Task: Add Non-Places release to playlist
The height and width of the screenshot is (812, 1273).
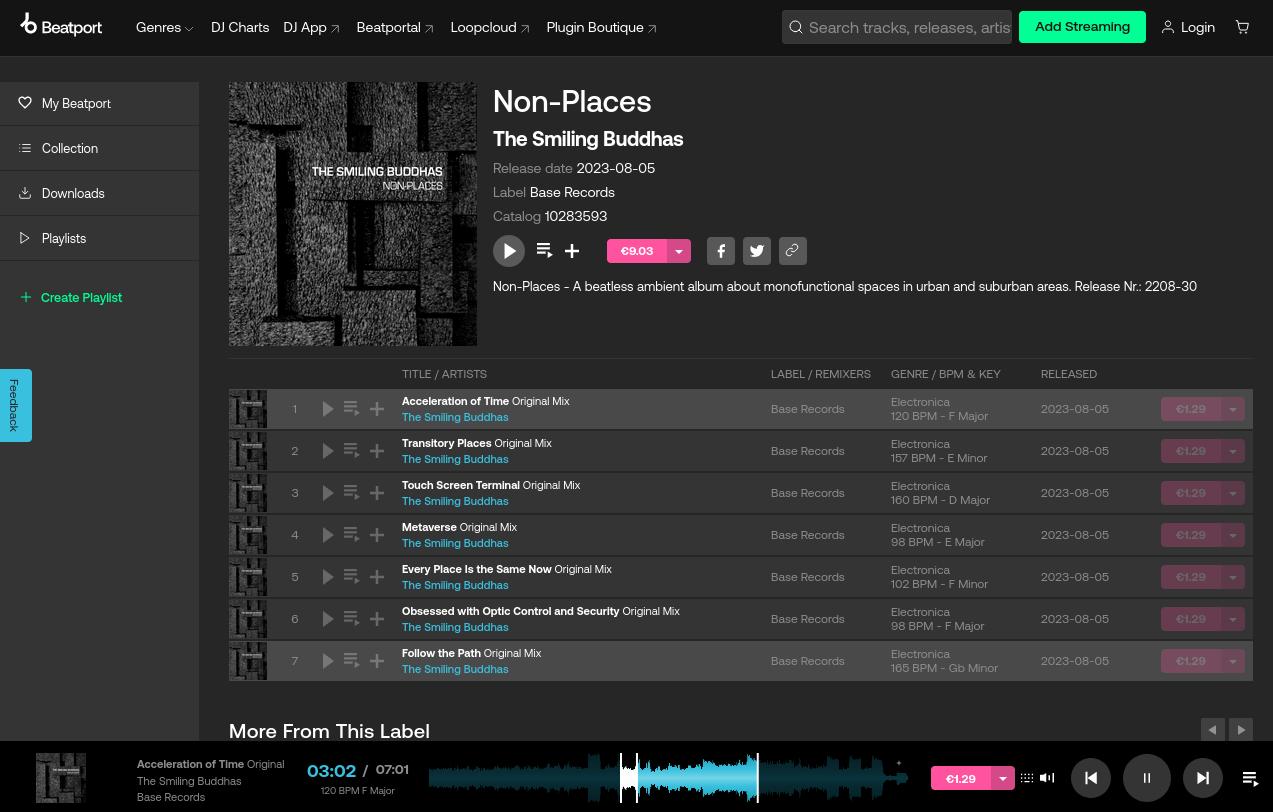Action: click(572, 251)
